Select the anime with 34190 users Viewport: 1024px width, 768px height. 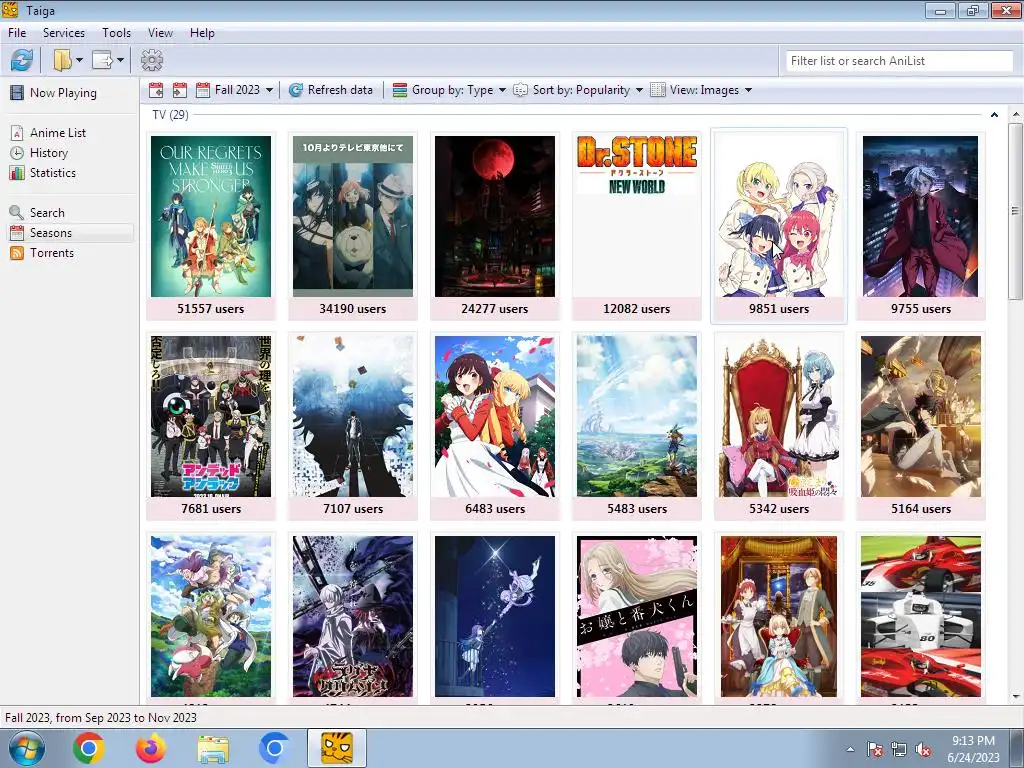pos(353,227)
